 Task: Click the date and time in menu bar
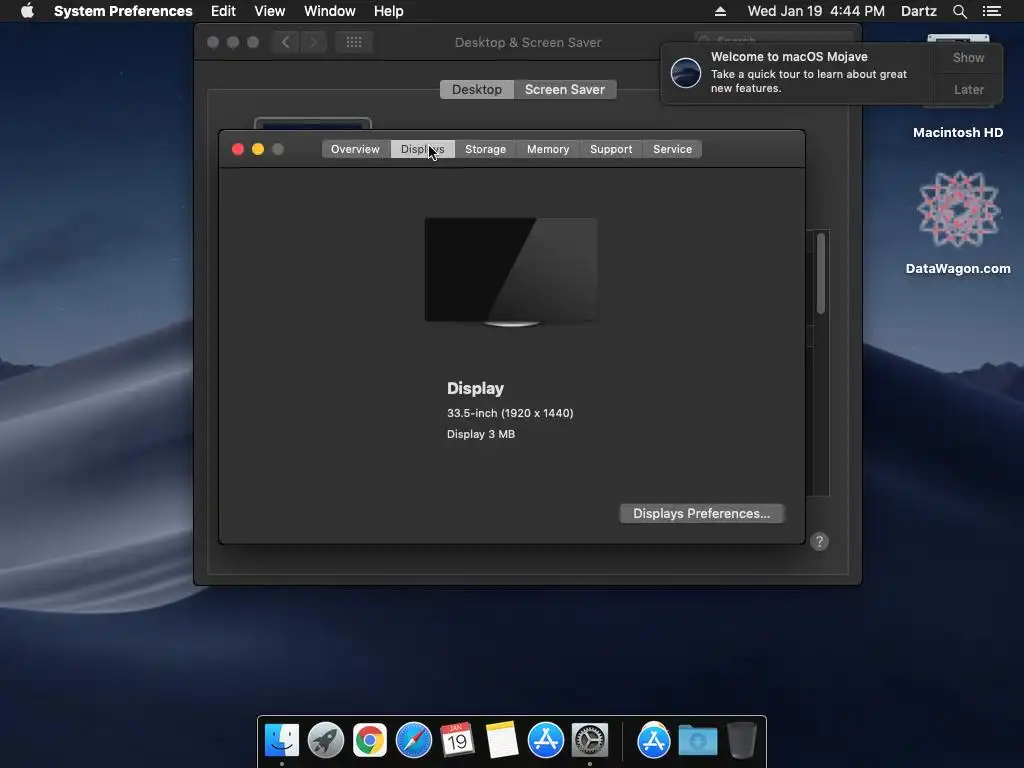[x=816, y=11]
